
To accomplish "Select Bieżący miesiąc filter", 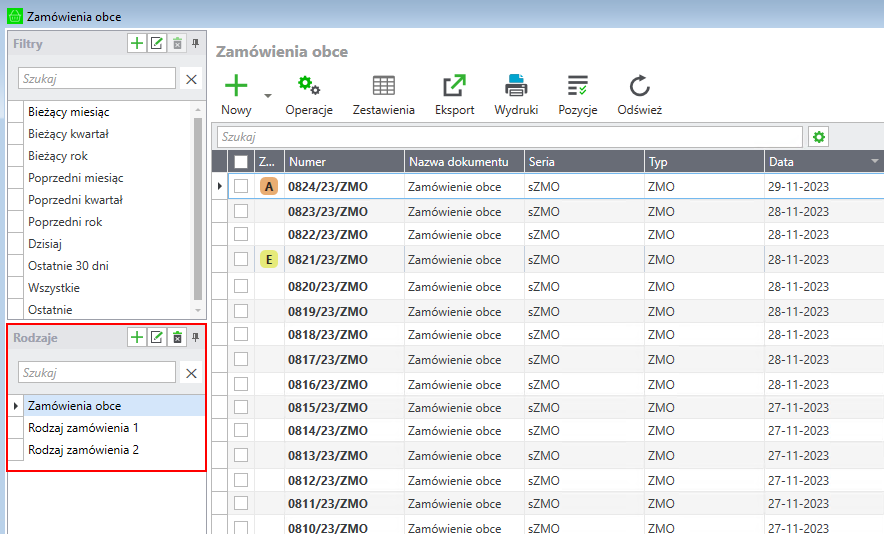I will (69, 112).
